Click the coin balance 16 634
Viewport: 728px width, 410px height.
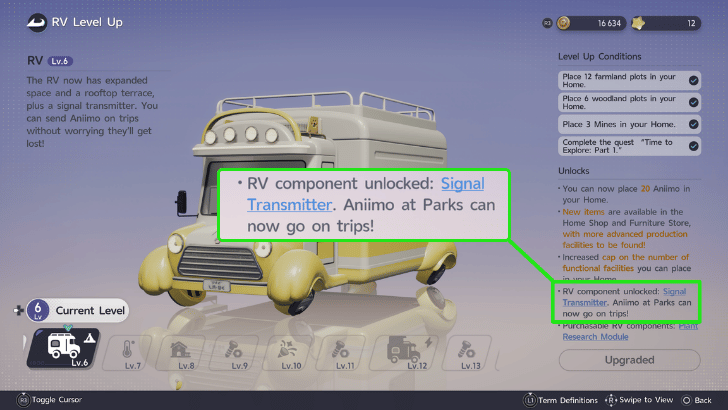click(x=609, y=23)
